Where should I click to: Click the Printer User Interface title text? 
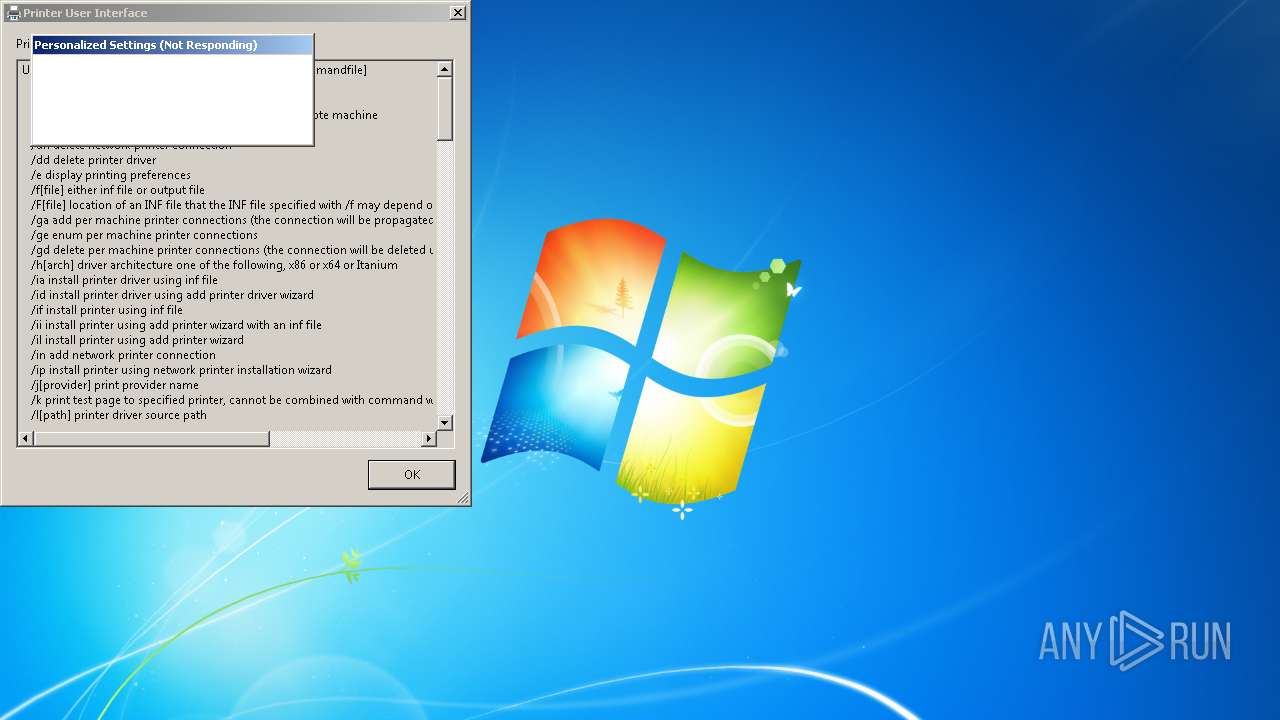click(85, 13)
